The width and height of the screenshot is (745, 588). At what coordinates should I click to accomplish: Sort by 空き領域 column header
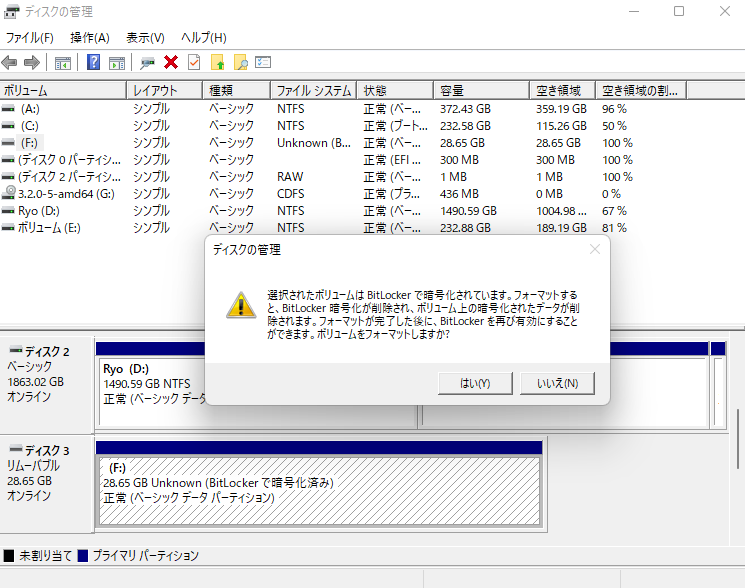pyautogui.click(x=563, y=90)
